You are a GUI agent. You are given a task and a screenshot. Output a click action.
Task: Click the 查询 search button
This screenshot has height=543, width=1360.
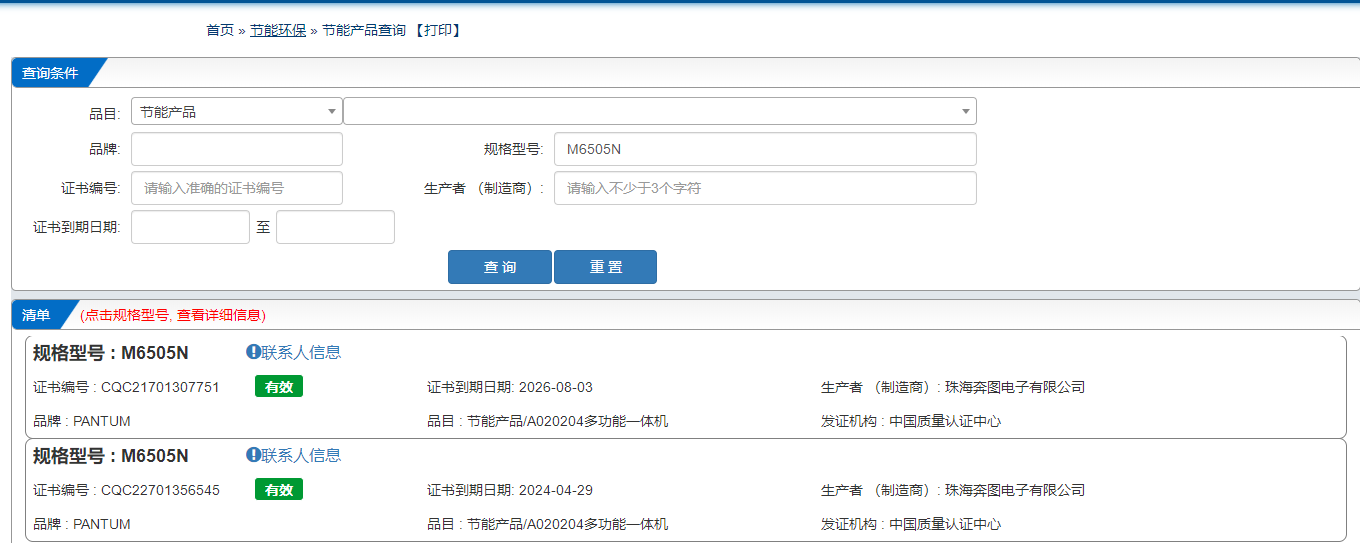pos(500,267)
